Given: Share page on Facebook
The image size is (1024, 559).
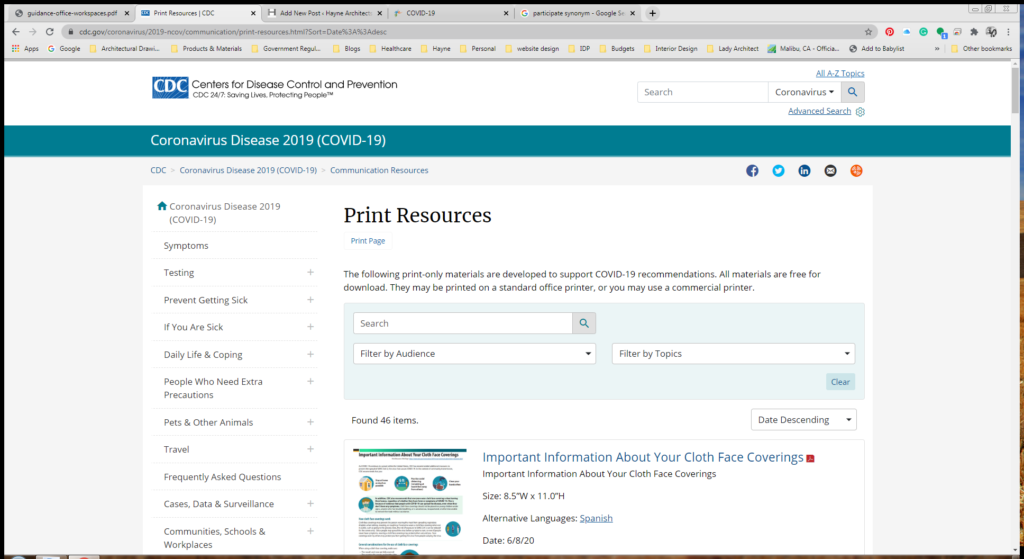Looking at the screenshot, I should coord(752,170).
